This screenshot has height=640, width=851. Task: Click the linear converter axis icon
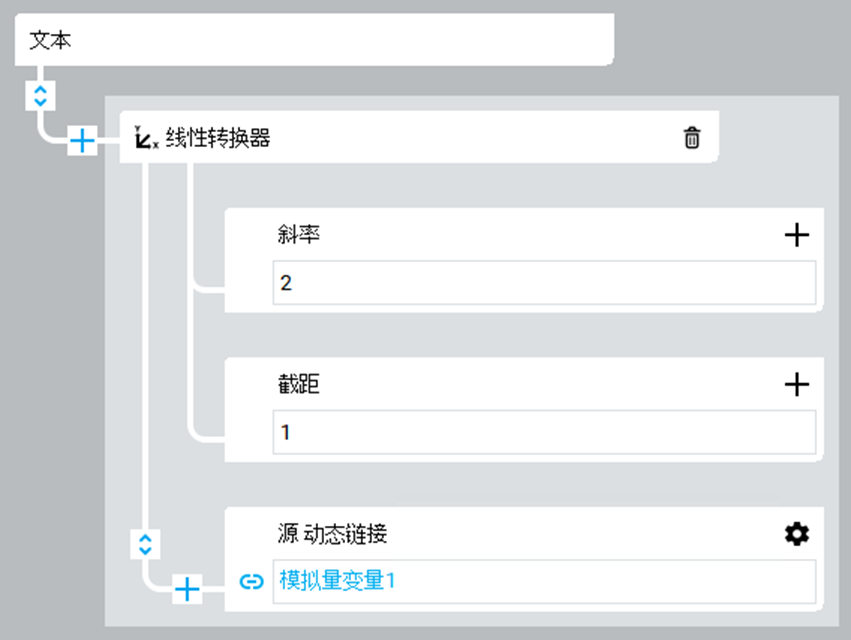[147, 139]
